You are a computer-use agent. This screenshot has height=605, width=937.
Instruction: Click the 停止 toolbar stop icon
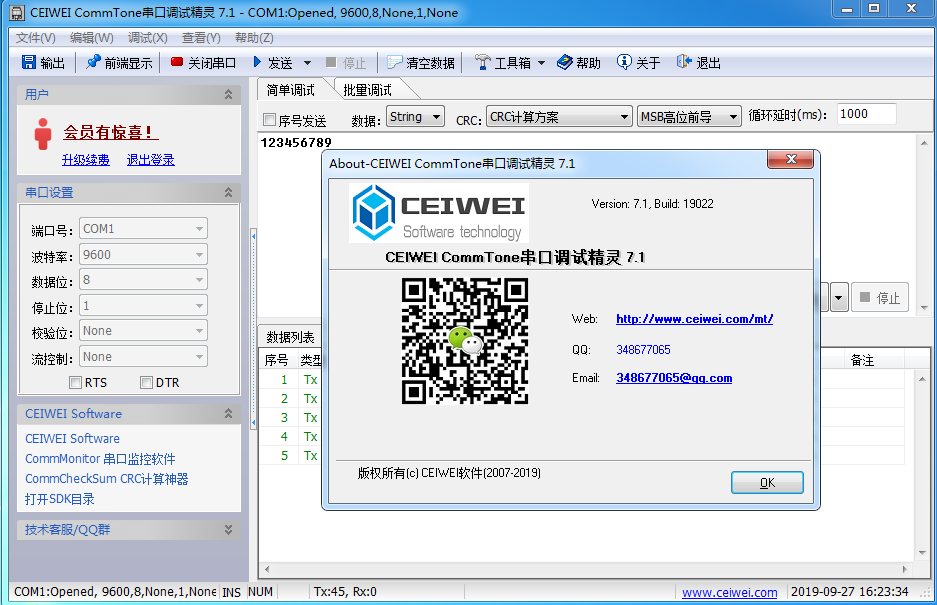[x=331, y=62]
